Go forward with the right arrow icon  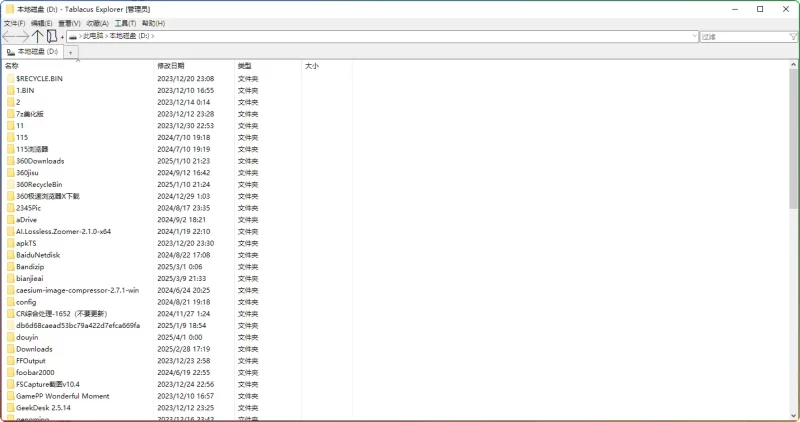[x=23, y=36]
